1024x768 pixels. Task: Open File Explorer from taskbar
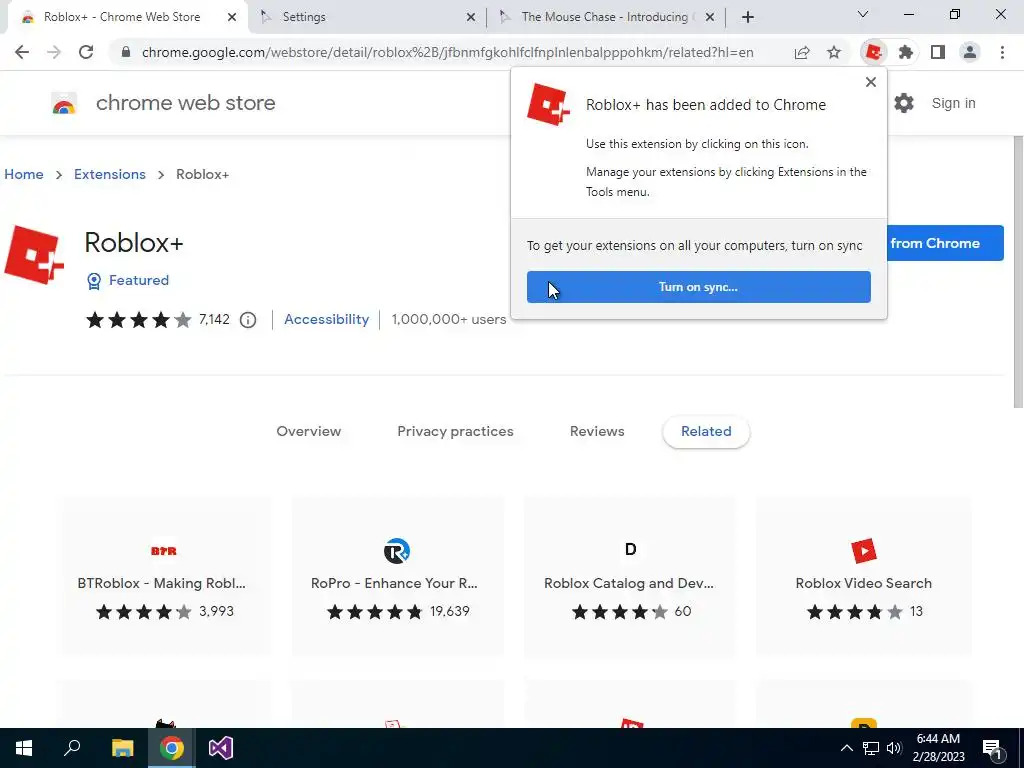pos(122,748)
